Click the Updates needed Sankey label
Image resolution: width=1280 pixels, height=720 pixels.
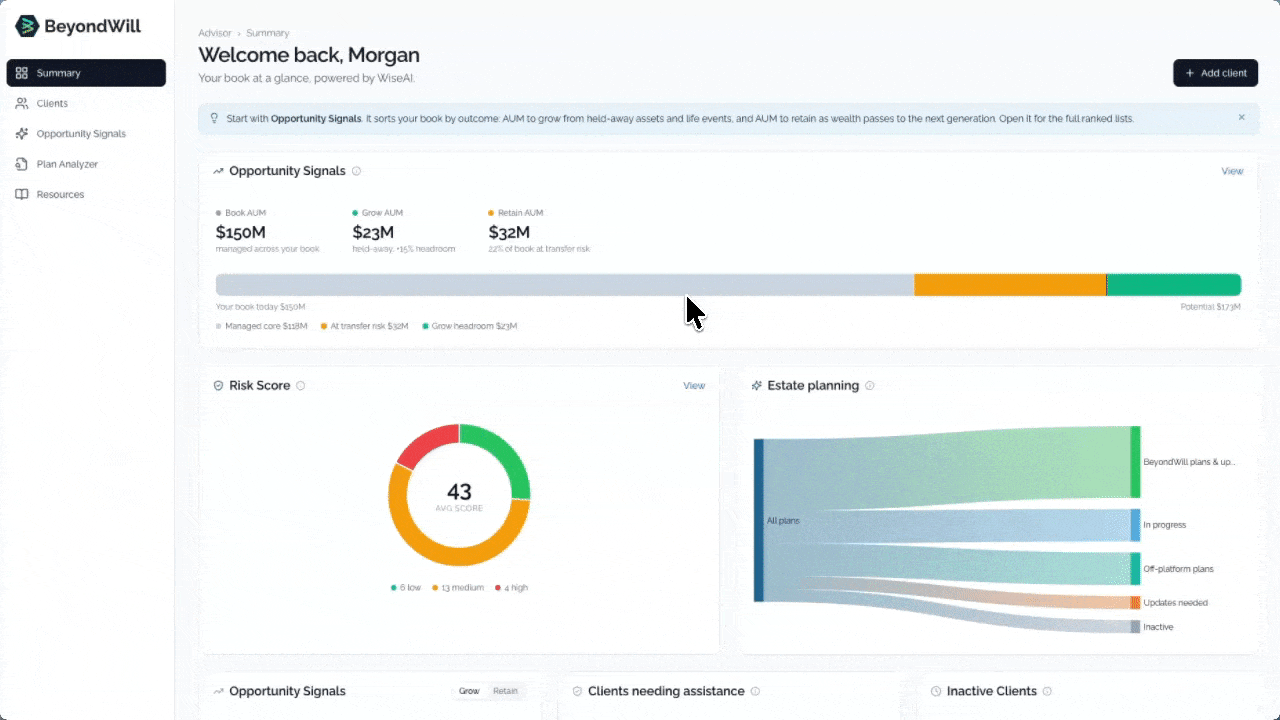[1175, 603]
